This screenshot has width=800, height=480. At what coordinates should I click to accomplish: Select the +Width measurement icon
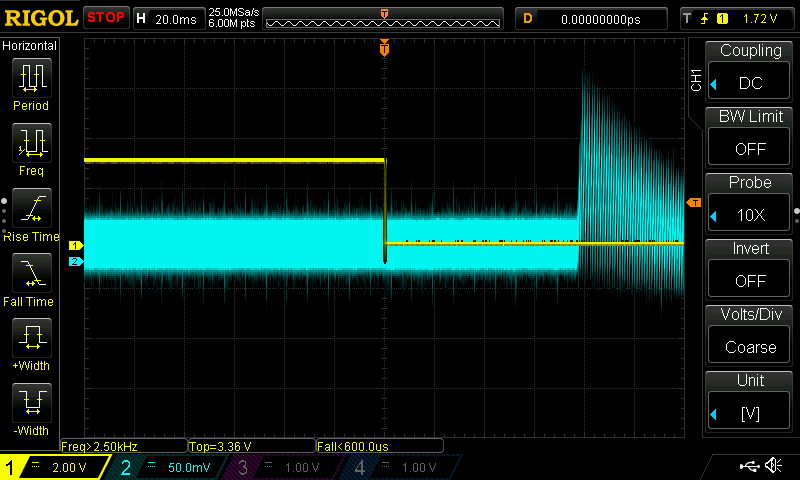coord(31,339)
